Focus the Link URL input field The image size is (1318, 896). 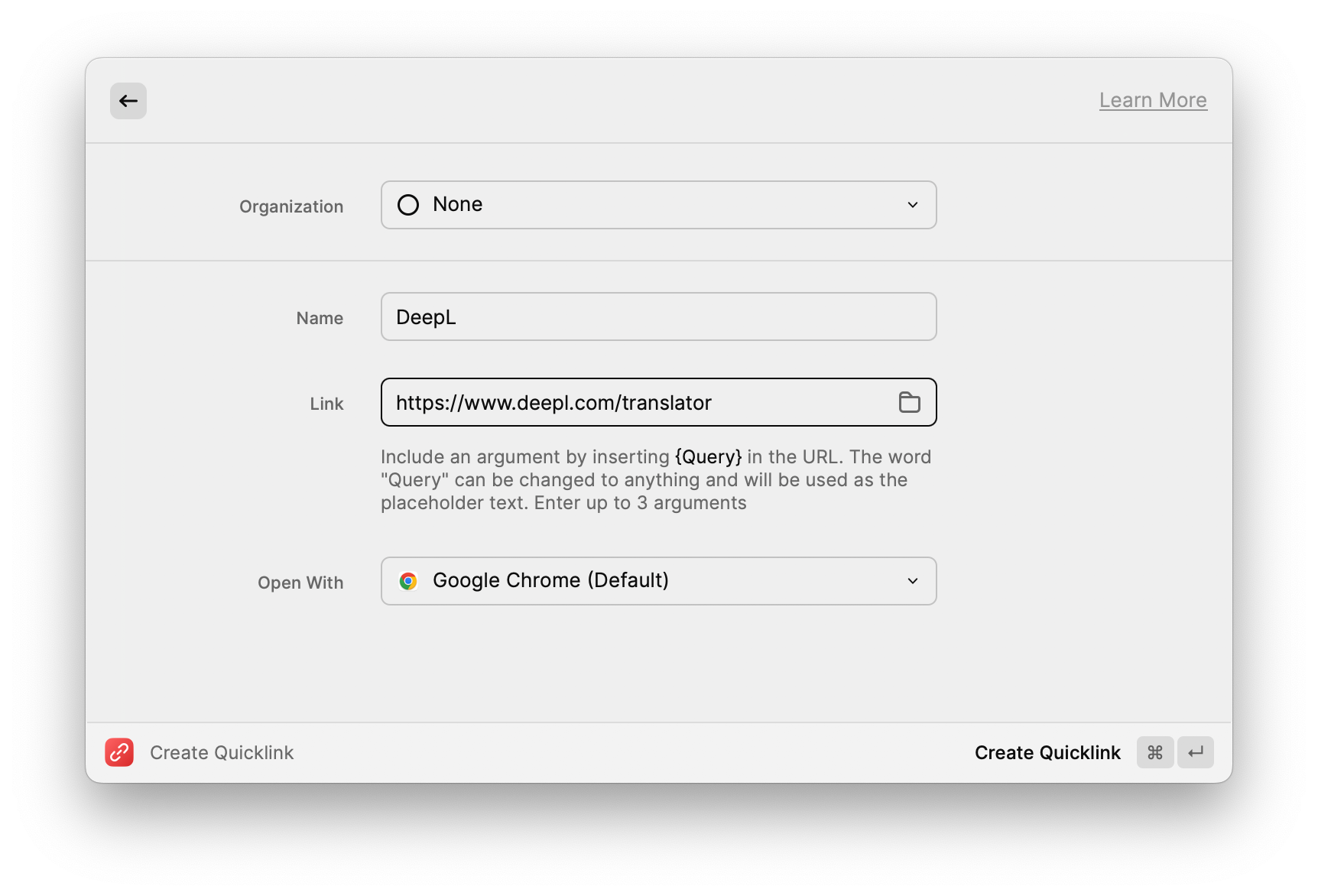(658, 402)
